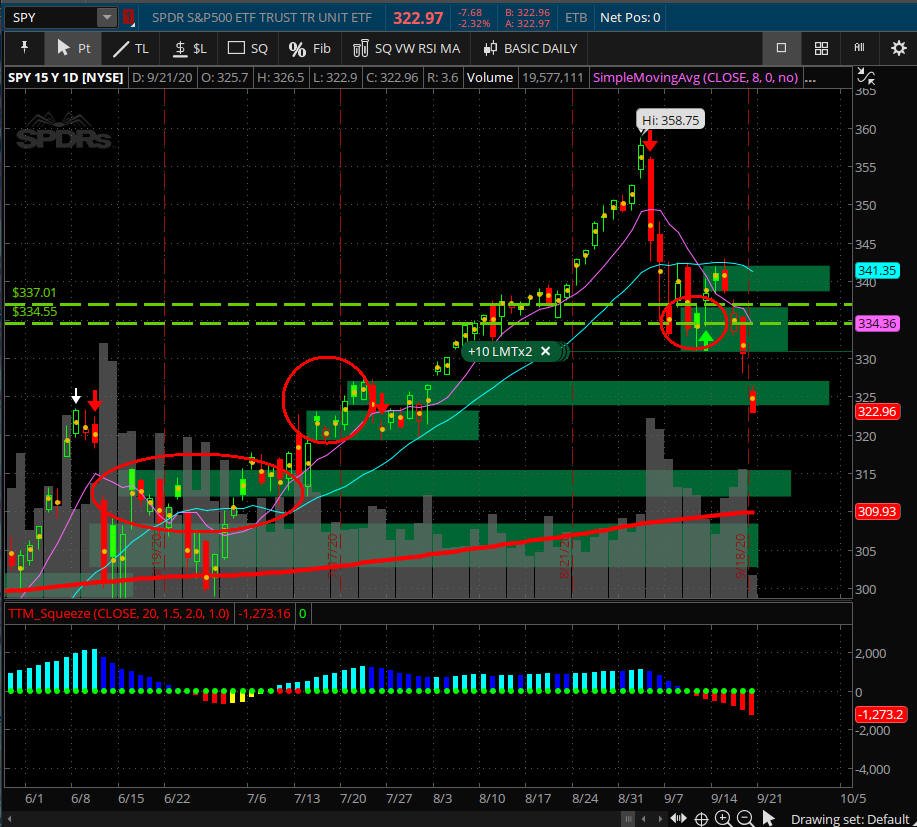Viewport: 917px width, 827px height.
Task: Choose the Trendline (TL) tool
Action: coord(130,48)
